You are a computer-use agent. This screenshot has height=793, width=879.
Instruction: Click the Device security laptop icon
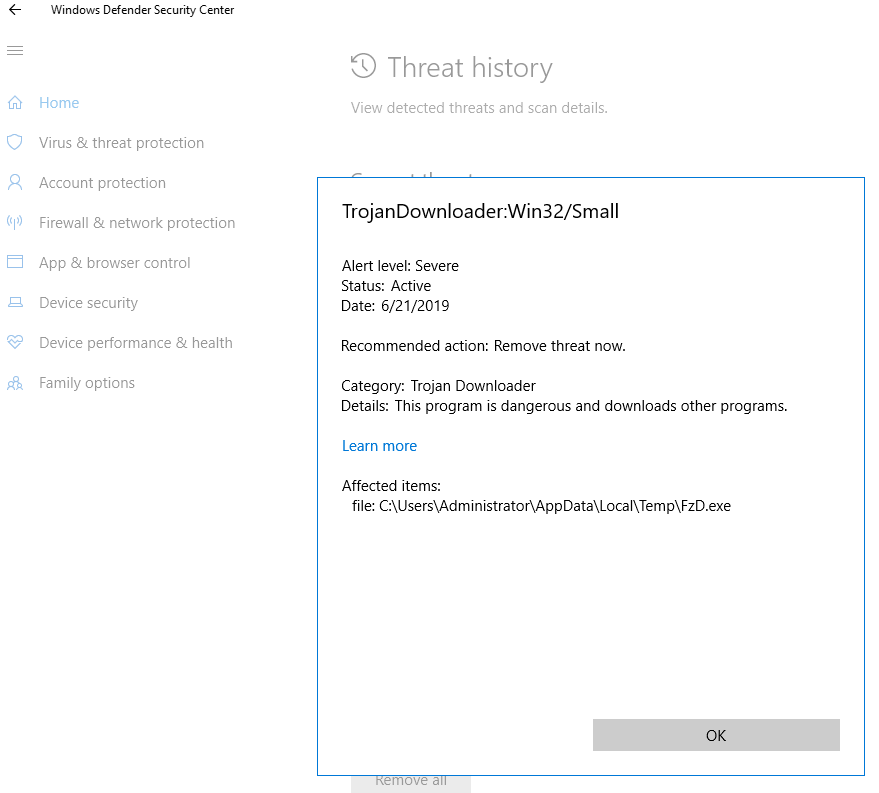15,302
